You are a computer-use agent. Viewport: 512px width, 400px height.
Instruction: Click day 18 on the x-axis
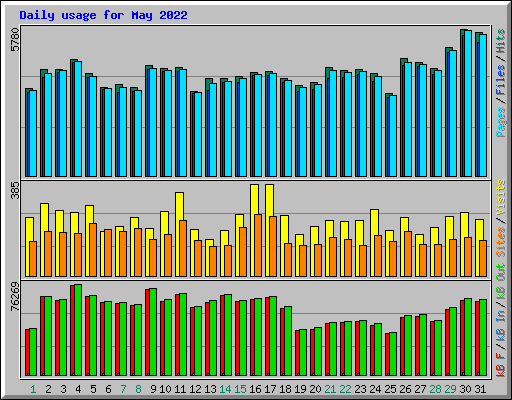point(285,389)
